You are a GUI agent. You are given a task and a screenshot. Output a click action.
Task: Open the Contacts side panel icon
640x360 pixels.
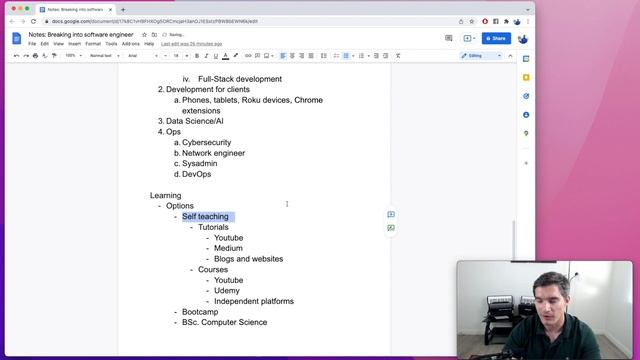click(526, 115)
